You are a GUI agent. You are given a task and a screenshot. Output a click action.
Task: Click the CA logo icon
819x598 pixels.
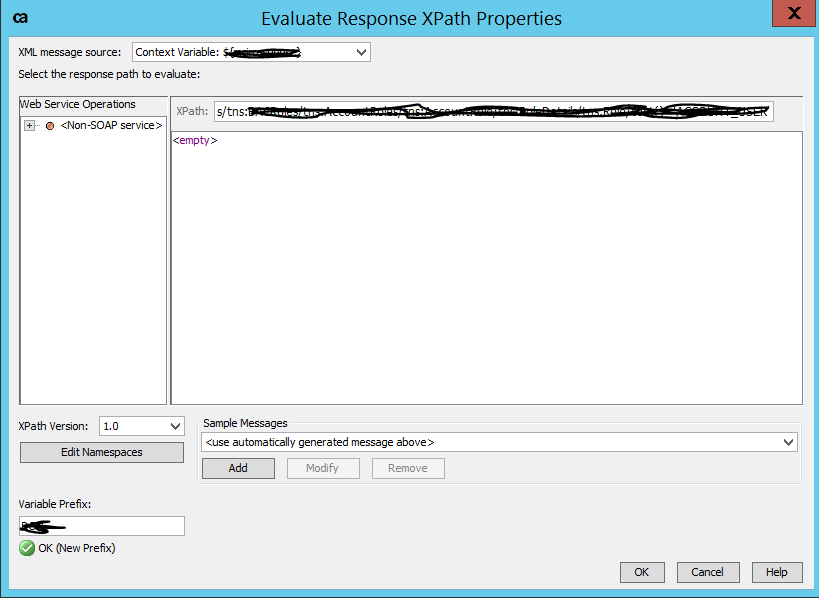19,17
